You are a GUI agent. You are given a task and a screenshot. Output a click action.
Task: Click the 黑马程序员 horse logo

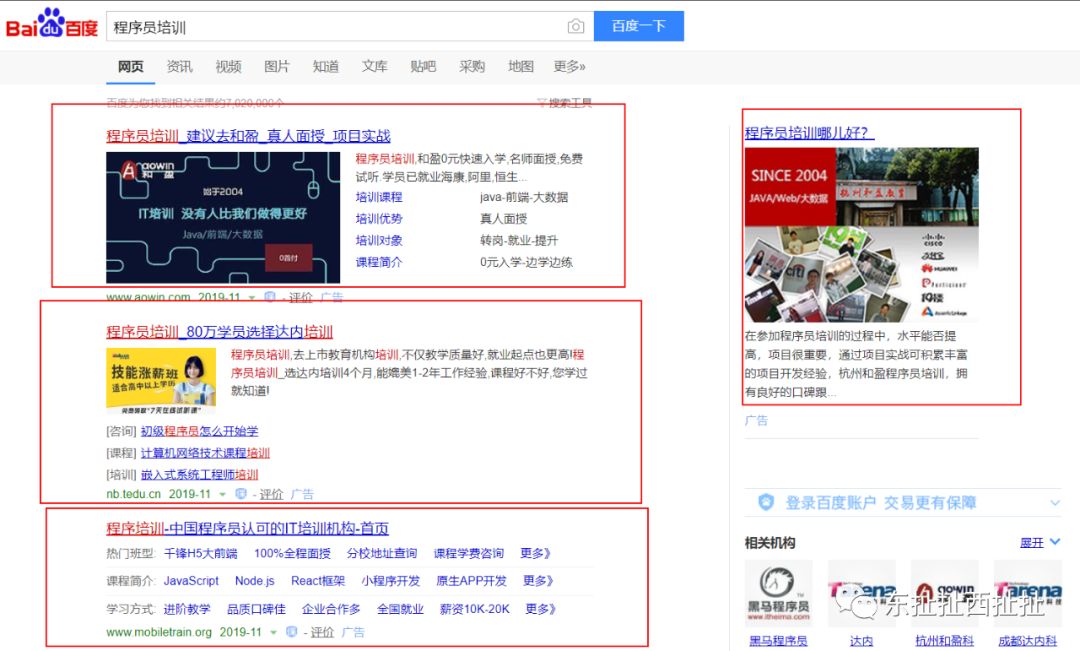click(x=778, y=594)
